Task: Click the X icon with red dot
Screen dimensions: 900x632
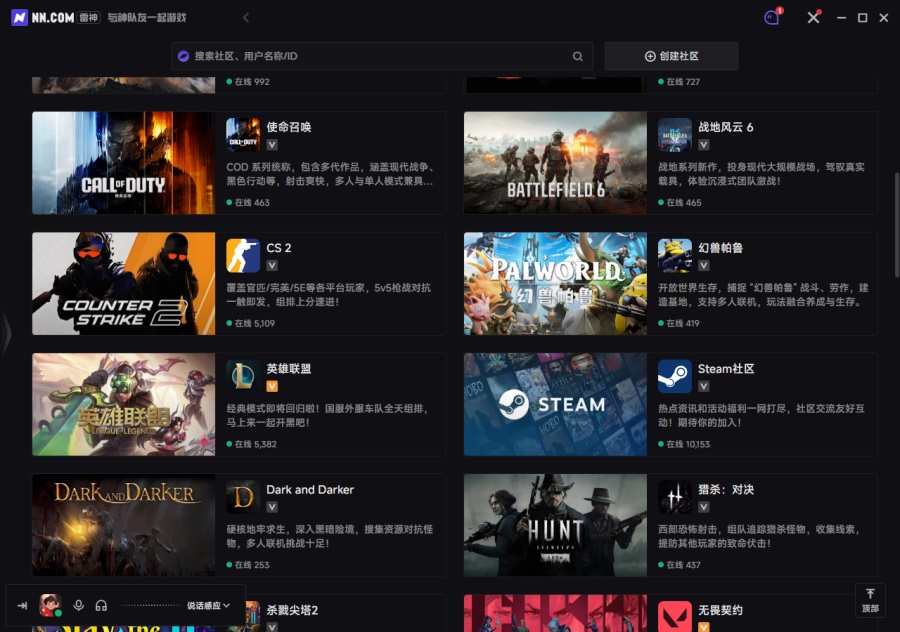Action: (813, 17)
